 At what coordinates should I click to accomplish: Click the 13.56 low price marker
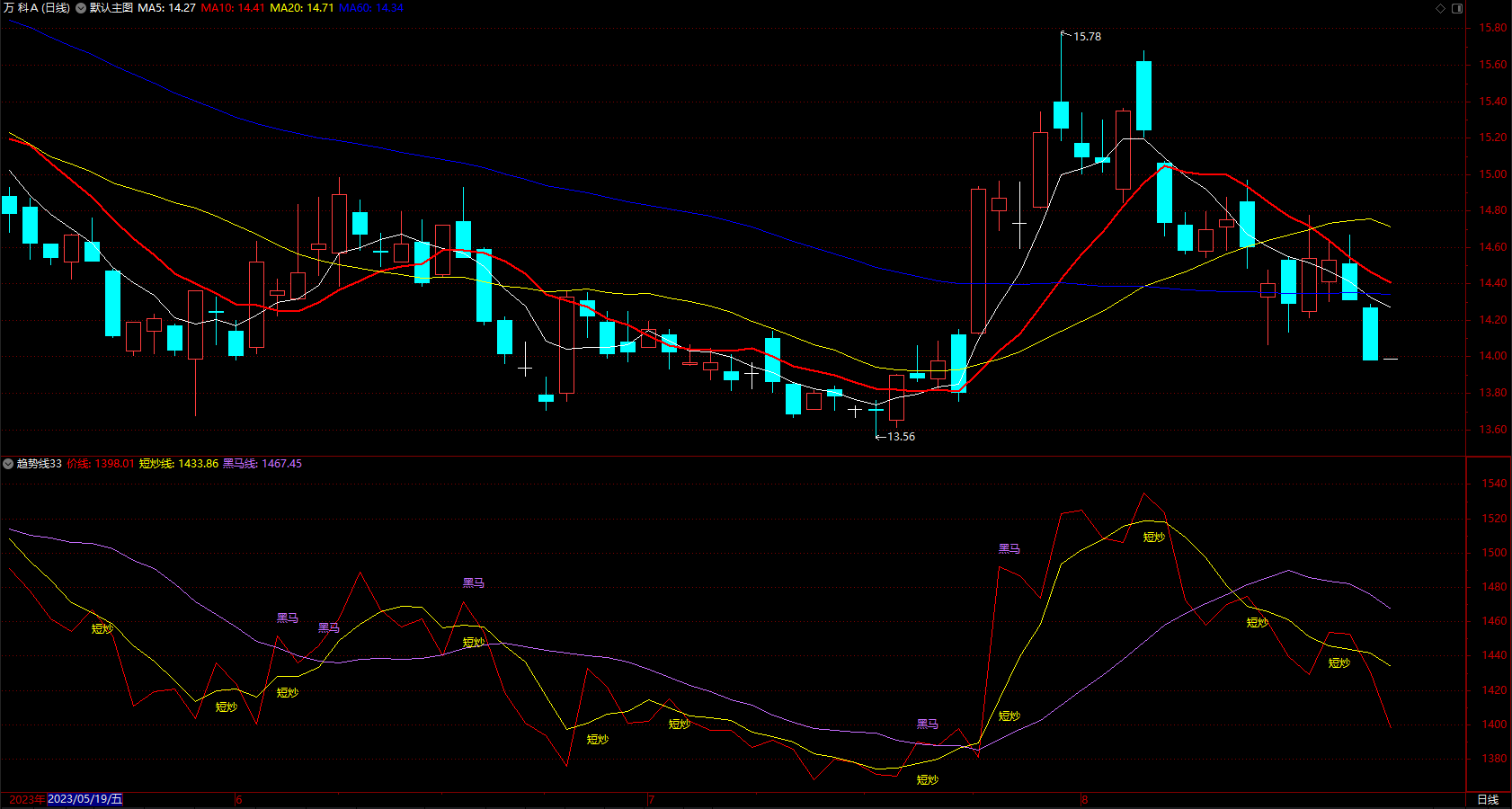pos(901,437)
